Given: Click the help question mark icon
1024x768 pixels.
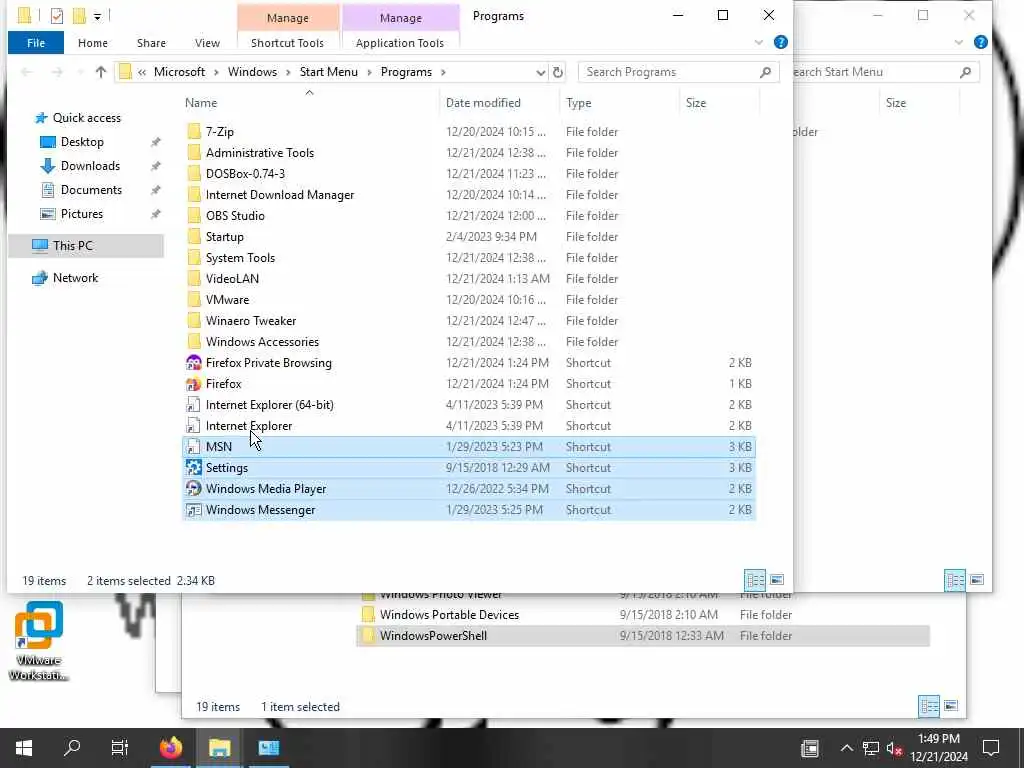Looking at the screenshot, I should pos(780,42).
